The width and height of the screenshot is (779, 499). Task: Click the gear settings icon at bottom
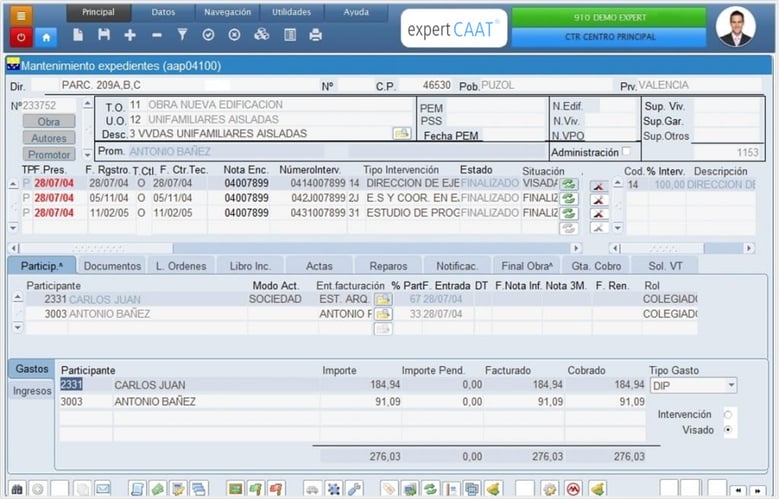pos(549,490)
